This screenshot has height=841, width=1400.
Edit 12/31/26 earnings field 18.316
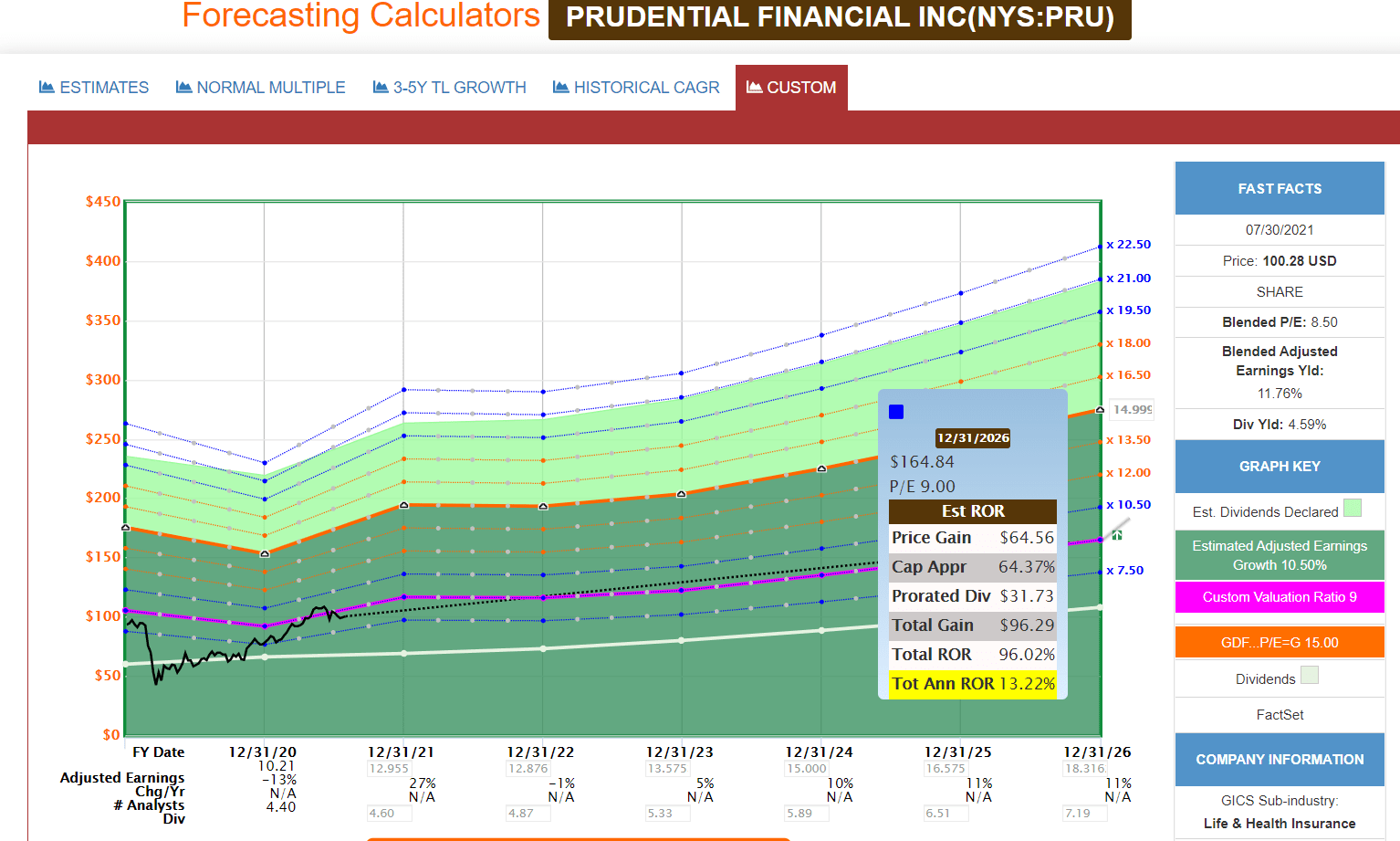click(x=1085, y=769)
